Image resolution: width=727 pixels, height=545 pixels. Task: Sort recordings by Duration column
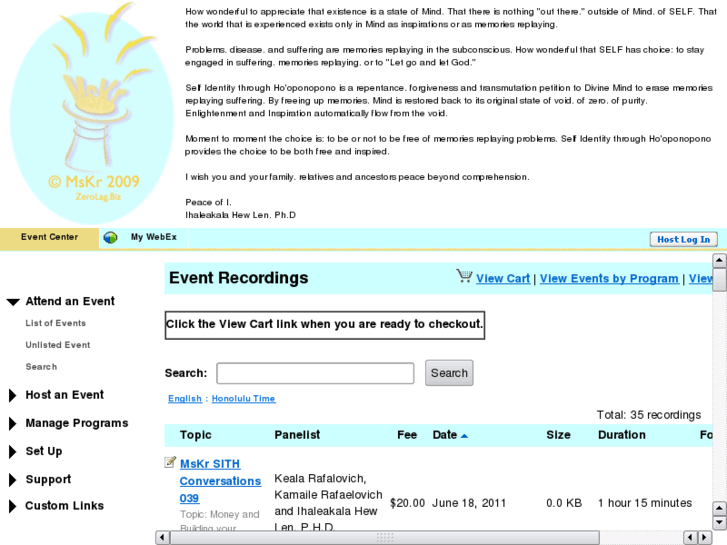[622, 435]
